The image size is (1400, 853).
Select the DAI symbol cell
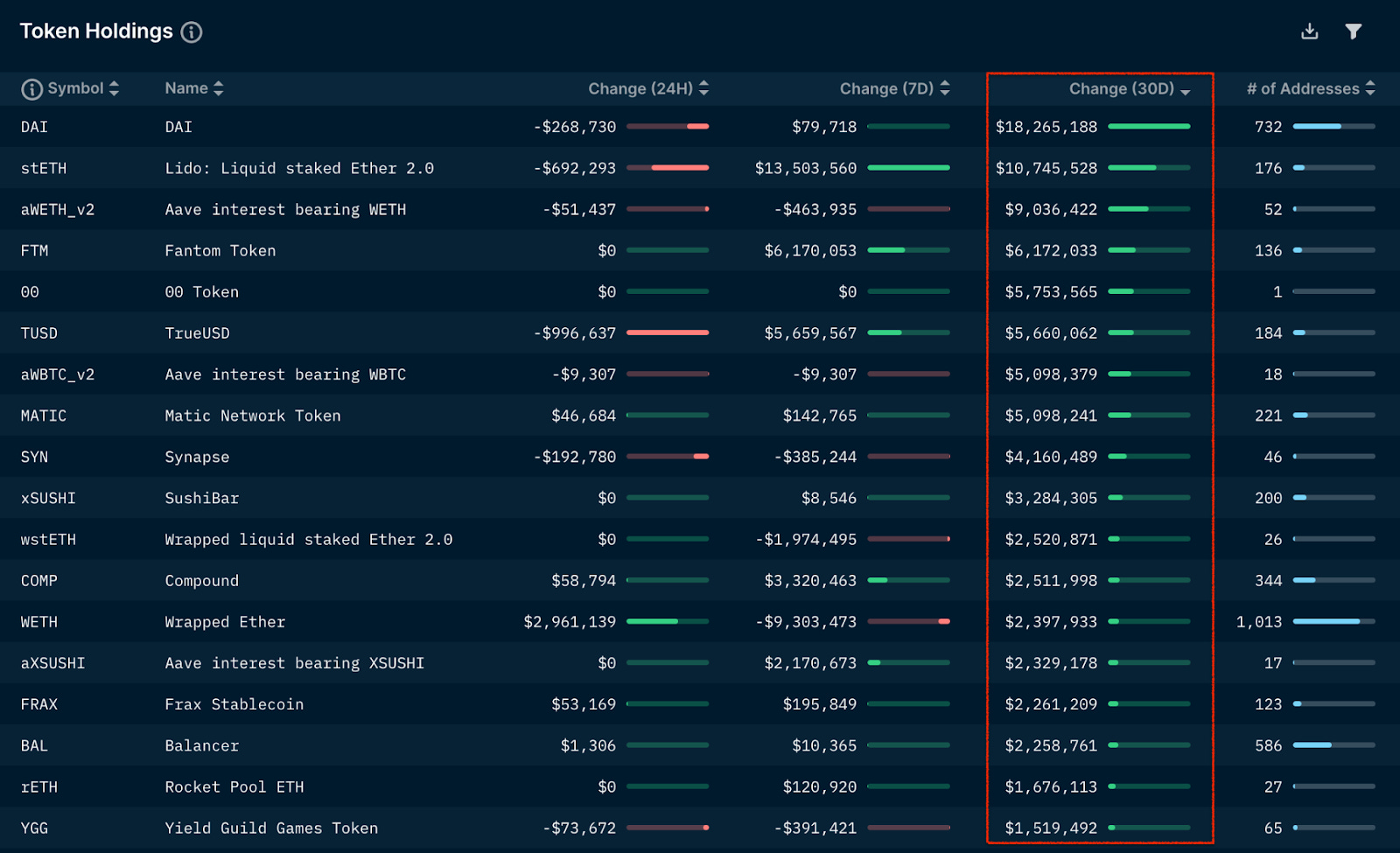(x=34, y=127)
